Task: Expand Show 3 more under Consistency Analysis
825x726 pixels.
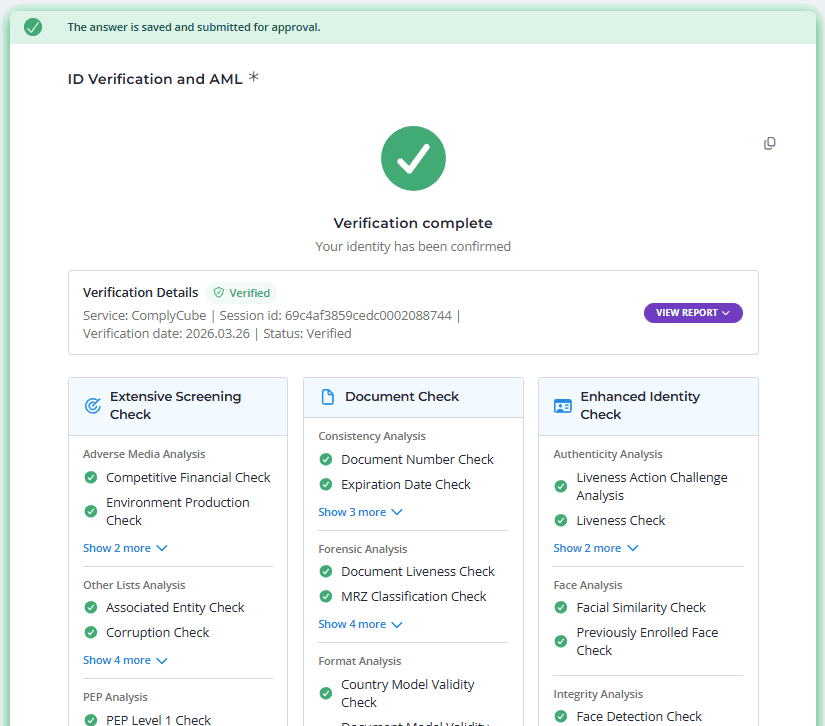Action: pyautogui.click(x=360, y=512)
